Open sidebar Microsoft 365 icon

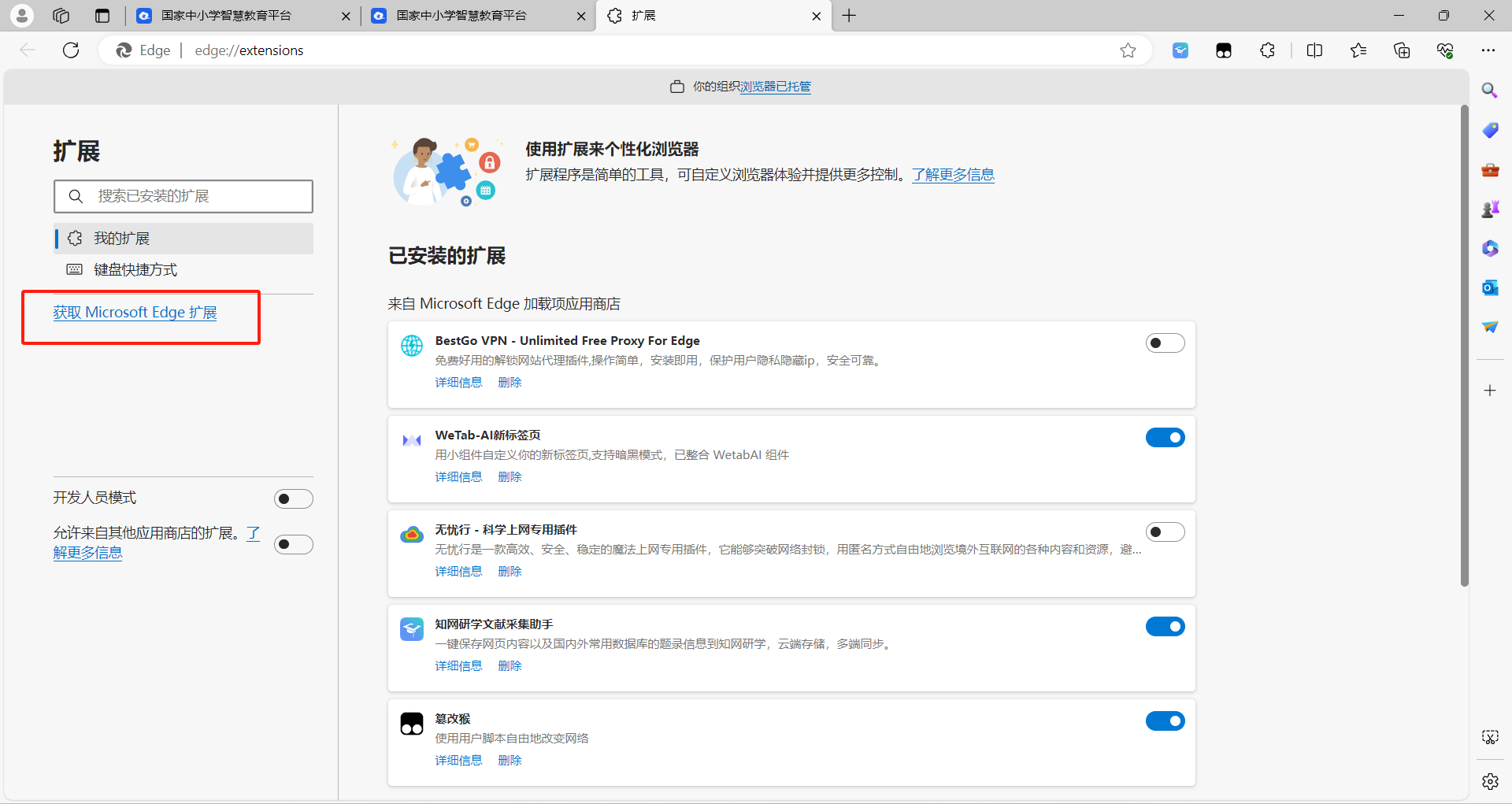[1490, 248]
